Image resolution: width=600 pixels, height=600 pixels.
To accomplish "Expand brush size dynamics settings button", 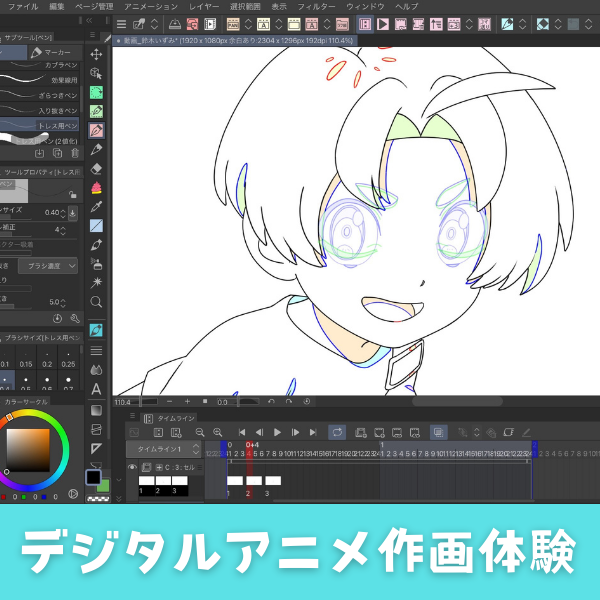I will (x=72, y=212).
